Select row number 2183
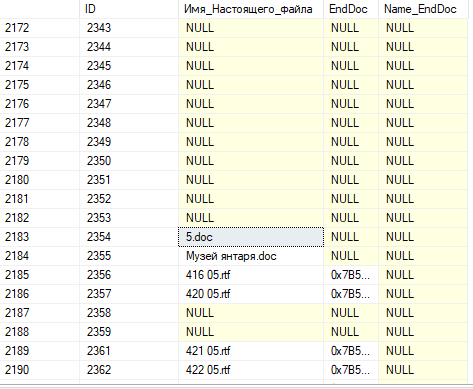The height and width of the screenshot is (389, 473). [x=40, y=237]
